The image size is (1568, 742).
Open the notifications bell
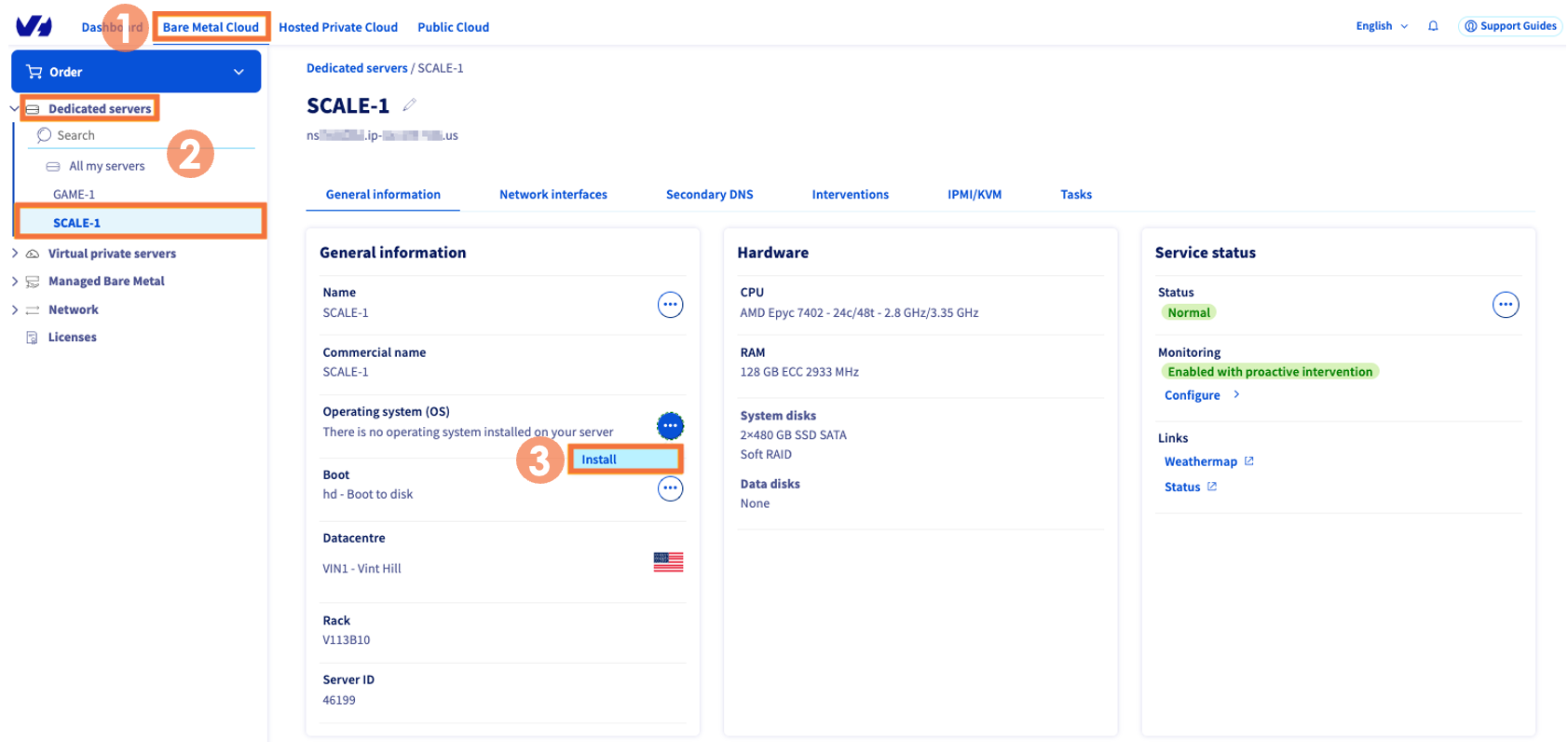1433,26
